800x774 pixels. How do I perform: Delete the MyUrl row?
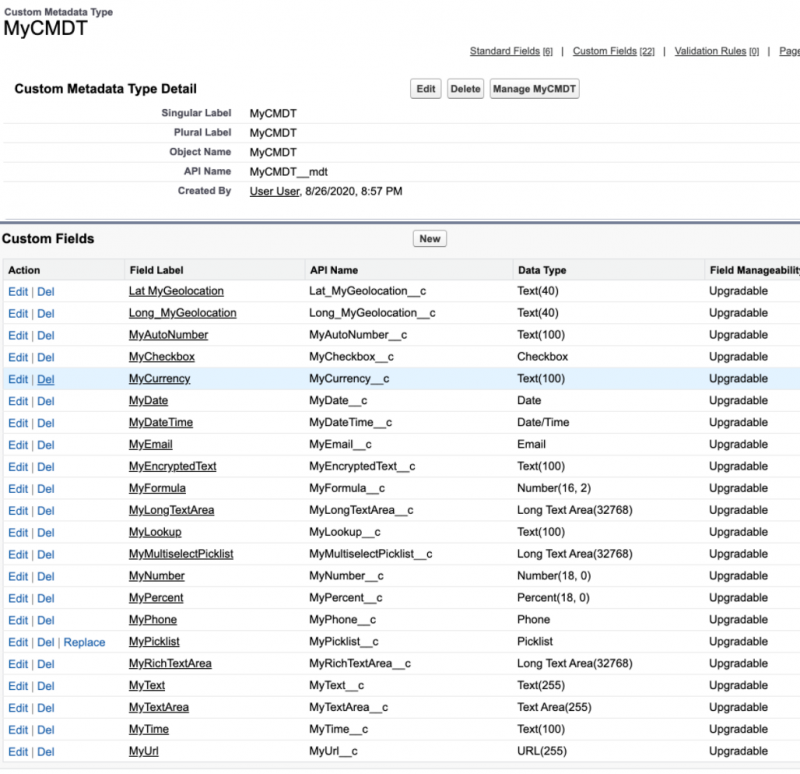(45, 752)
